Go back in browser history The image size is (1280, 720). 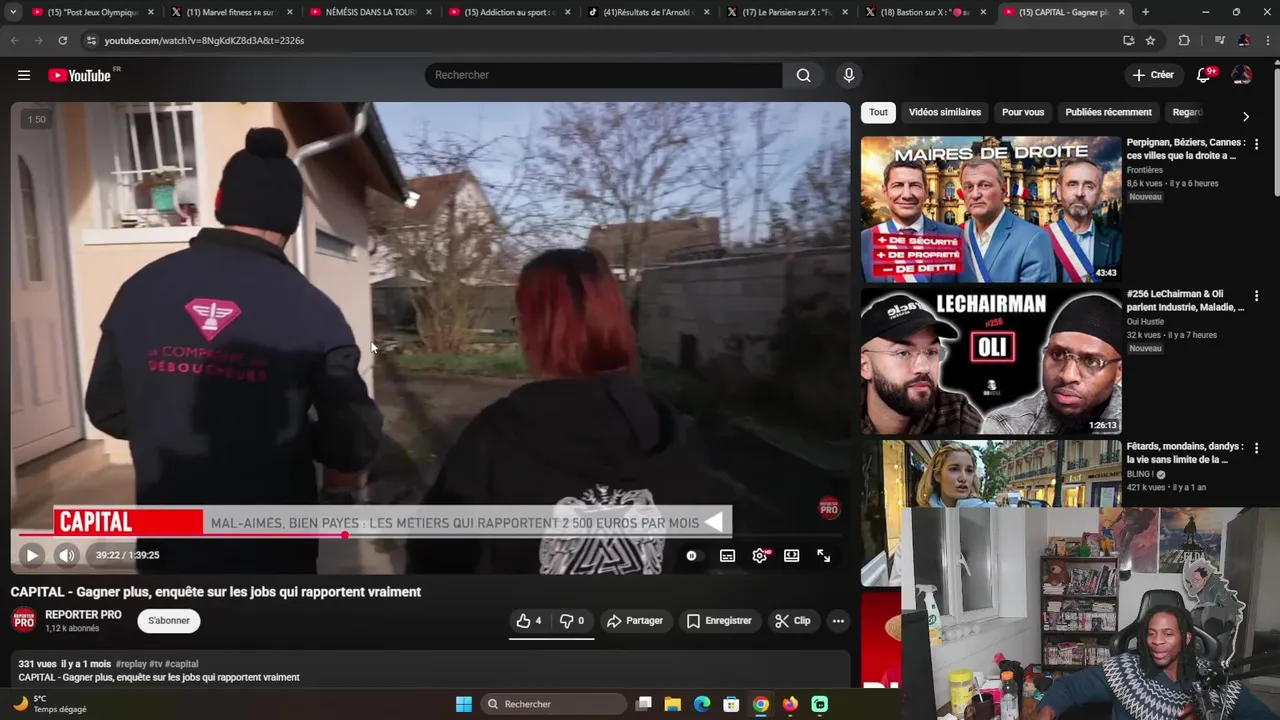[14, 40]
